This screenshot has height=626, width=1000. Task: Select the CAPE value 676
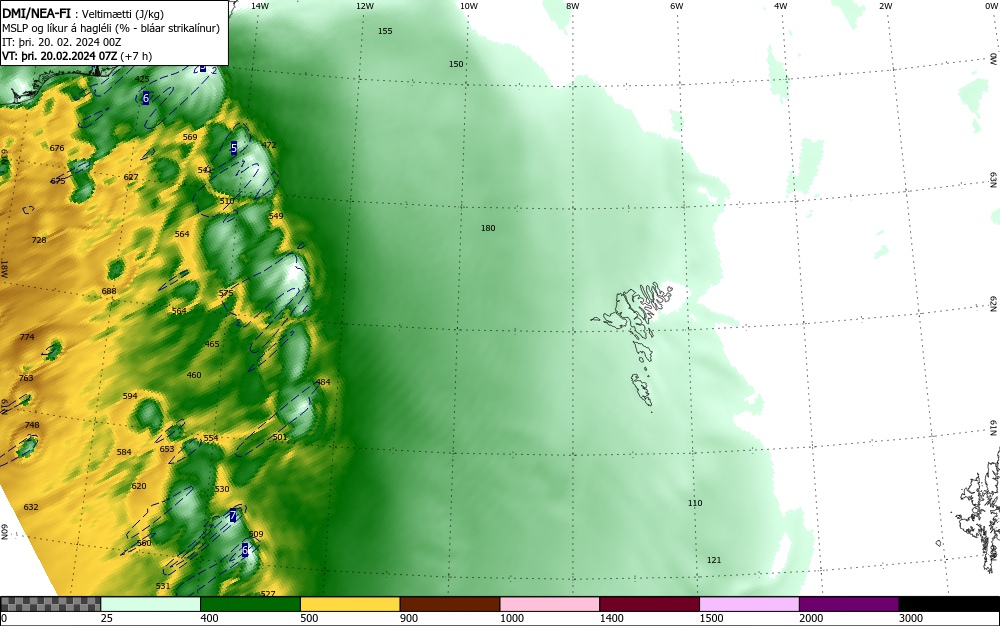tap(57, 148)
